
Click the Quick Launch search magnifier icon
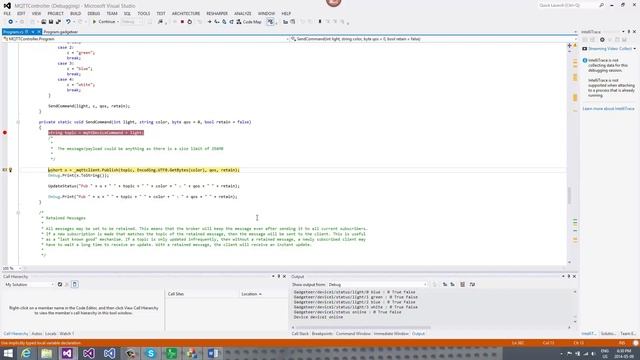tap(601, 5)
